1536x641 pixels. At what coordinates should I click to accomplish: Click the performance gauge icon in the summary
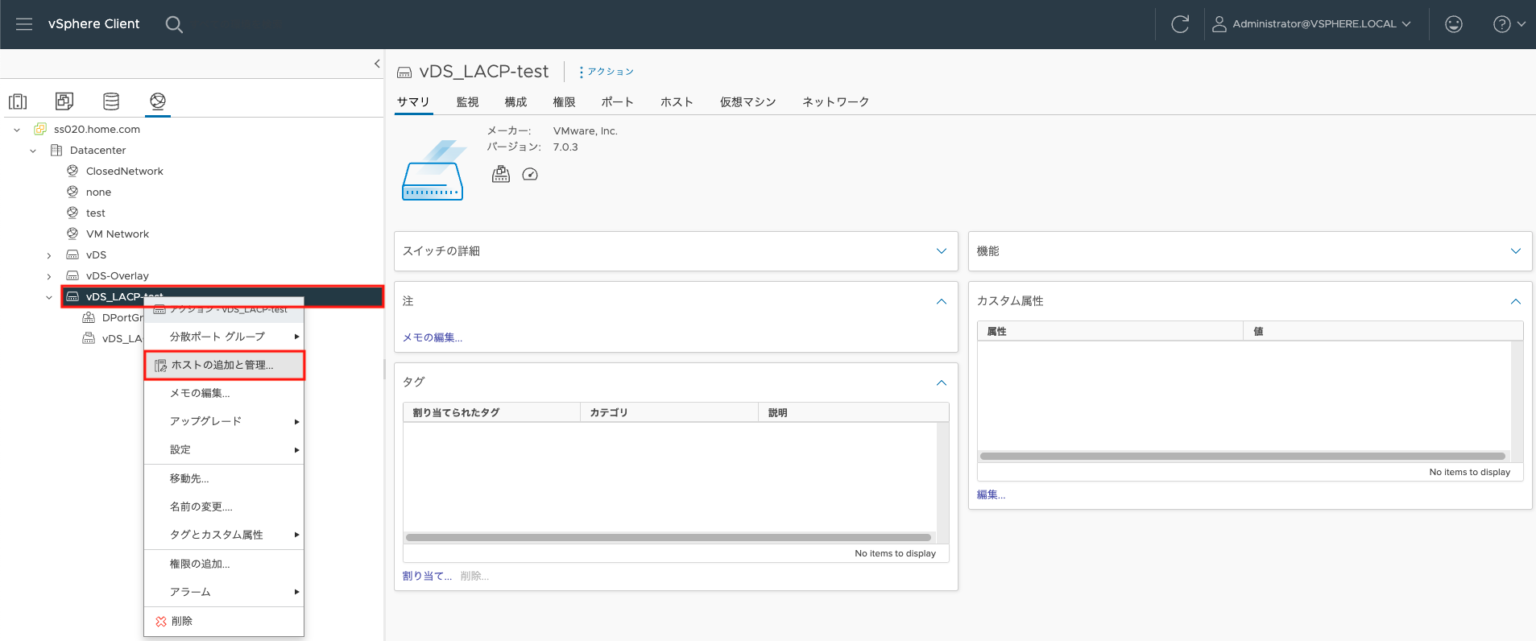[x=530, y=173]
